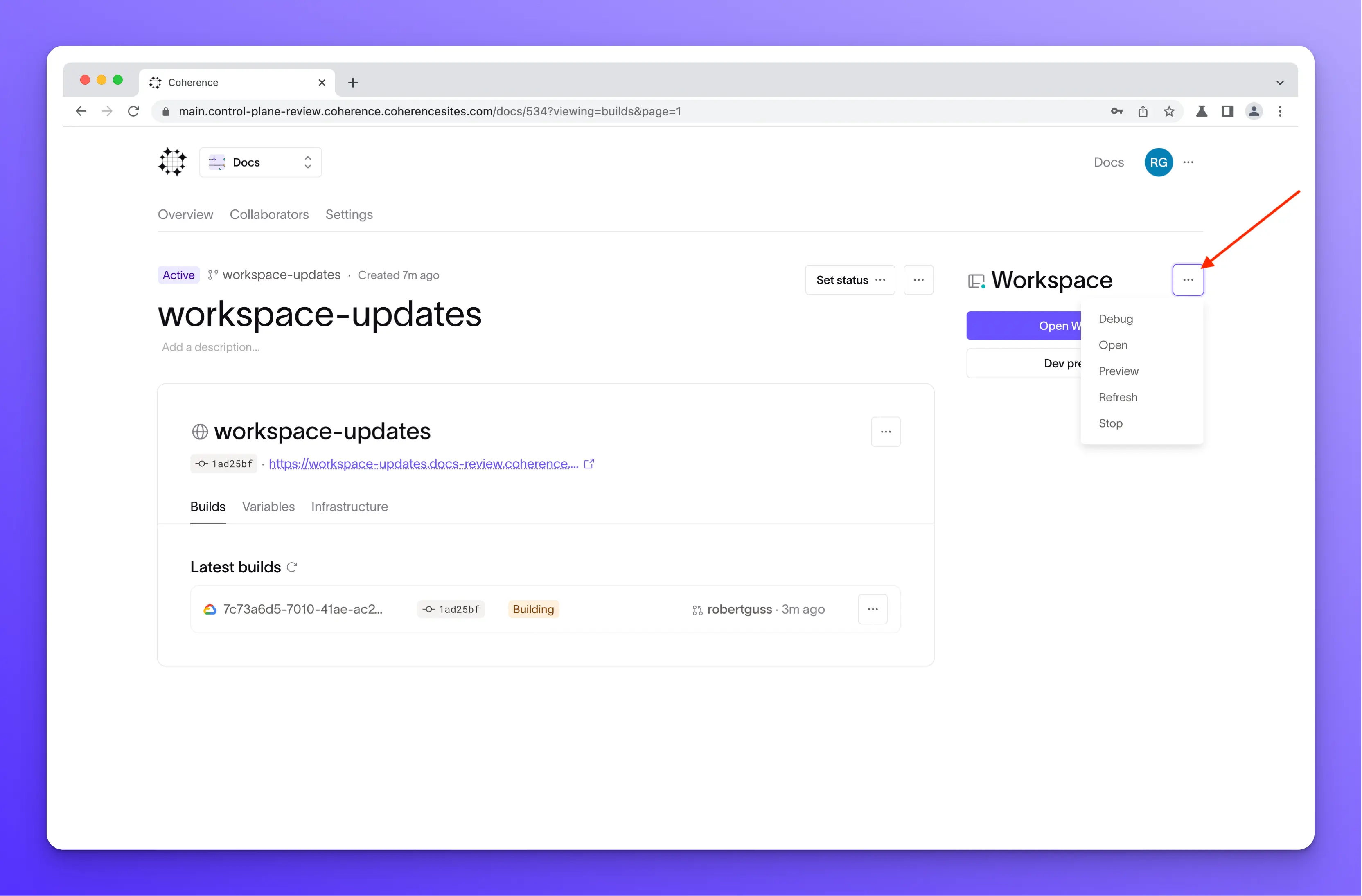Click the workspace-updates branch name with branch icon
This screenshot has height=896, width=1362.
274,275
